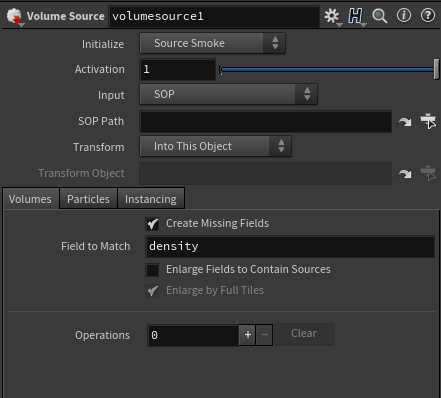The height and width of the screenshot is (398, 441).
Task: Open the Initialize Source Smoke dropdown
Action: (212, 43)
